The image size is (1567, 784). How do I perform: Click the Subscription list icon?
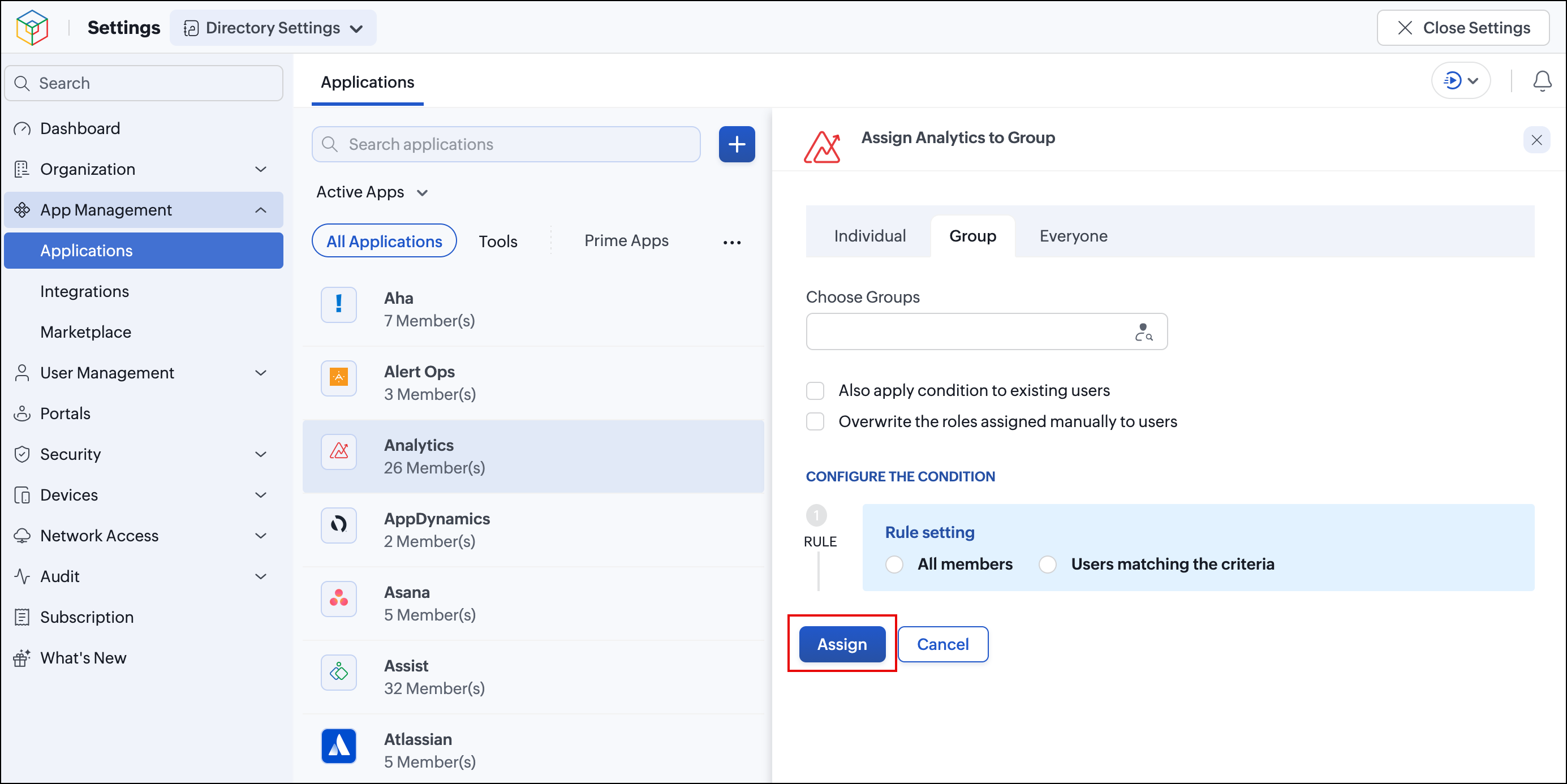coord(22,617)
